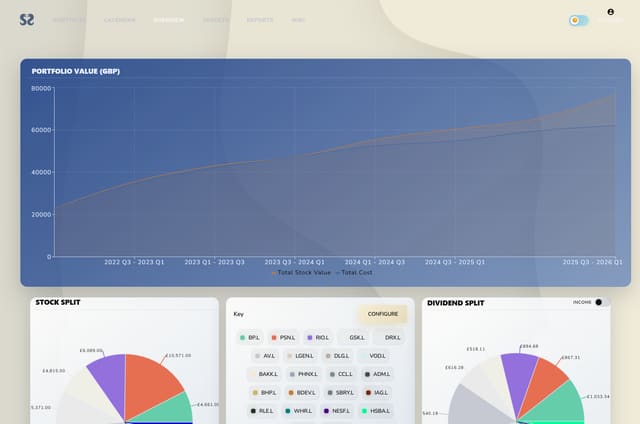Select the WHR.L key chip
The height and width of the screenshot is (424, 640).
[x=299, y=411]
